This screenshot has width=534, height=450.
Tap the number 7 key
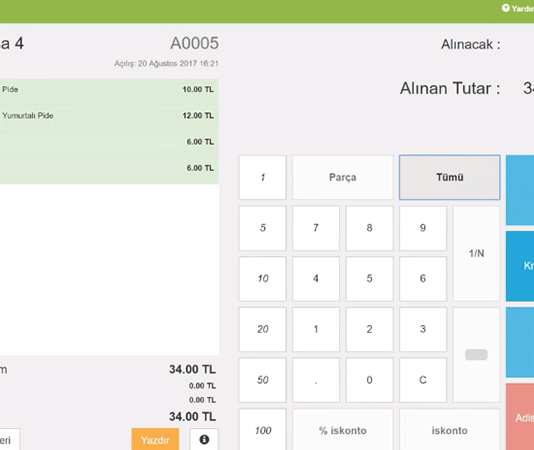[x=316, y=228]
